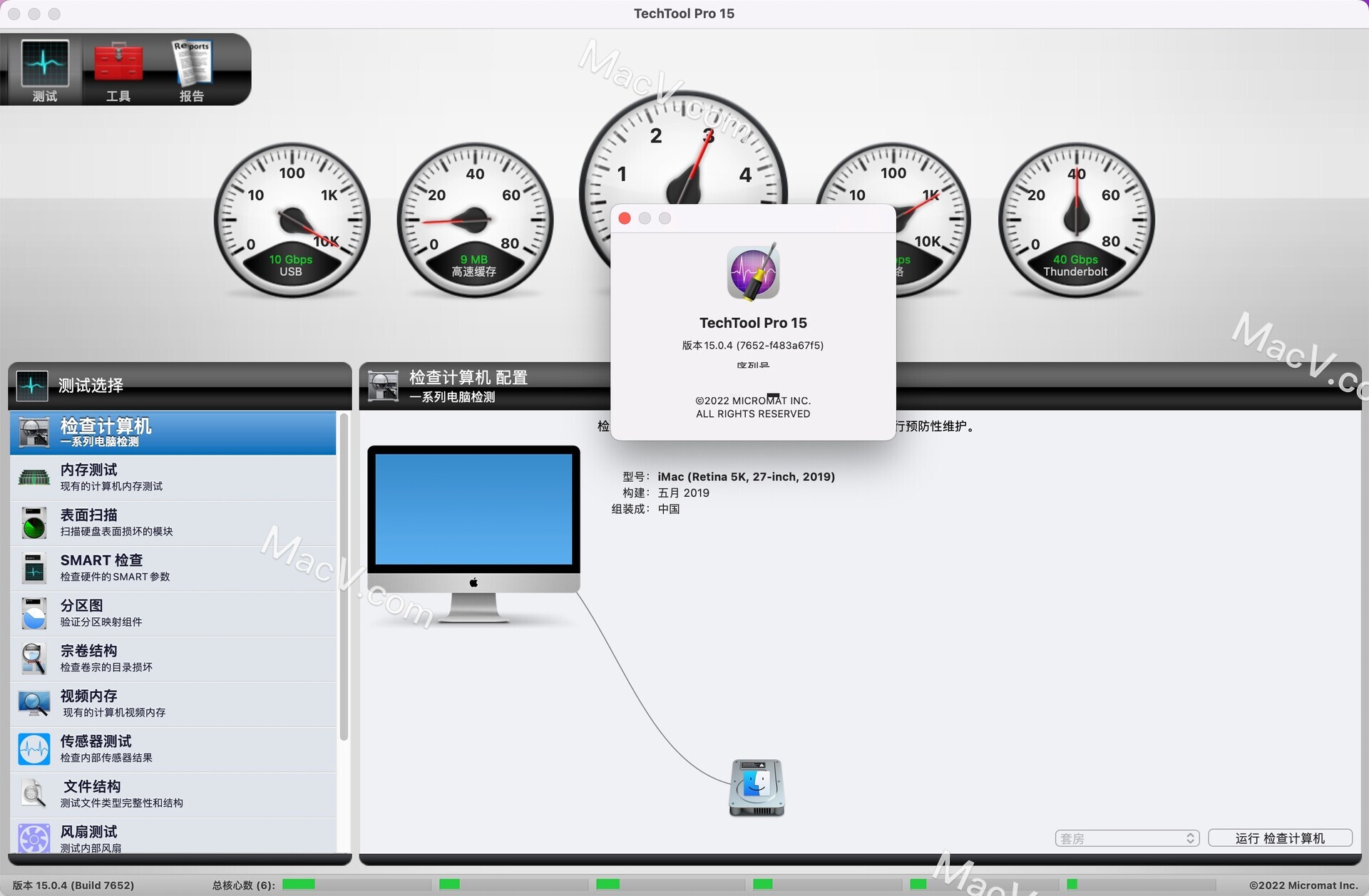Viewport: 1369px width, 896px height.
Task: Click the ©2022 Micromat Inc. status text
Action: 1303,885
